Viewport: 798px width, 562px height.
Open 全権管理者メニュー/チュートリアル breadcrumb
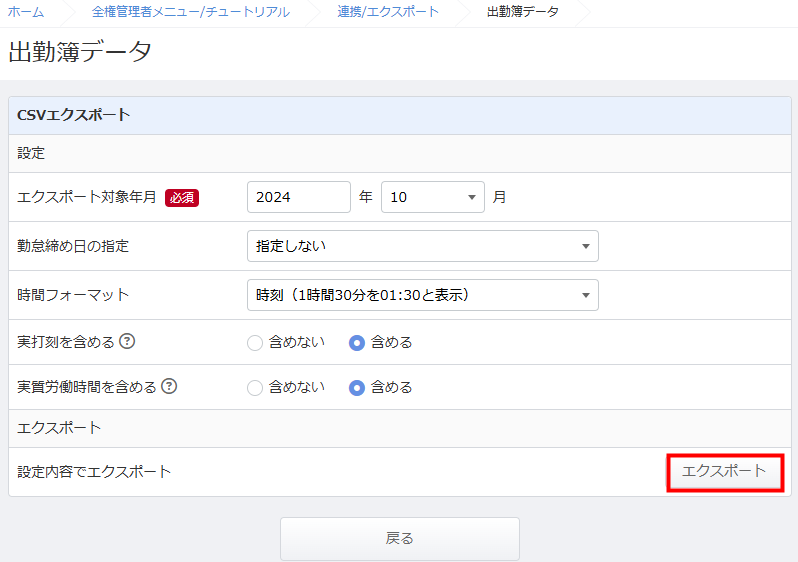191,12
